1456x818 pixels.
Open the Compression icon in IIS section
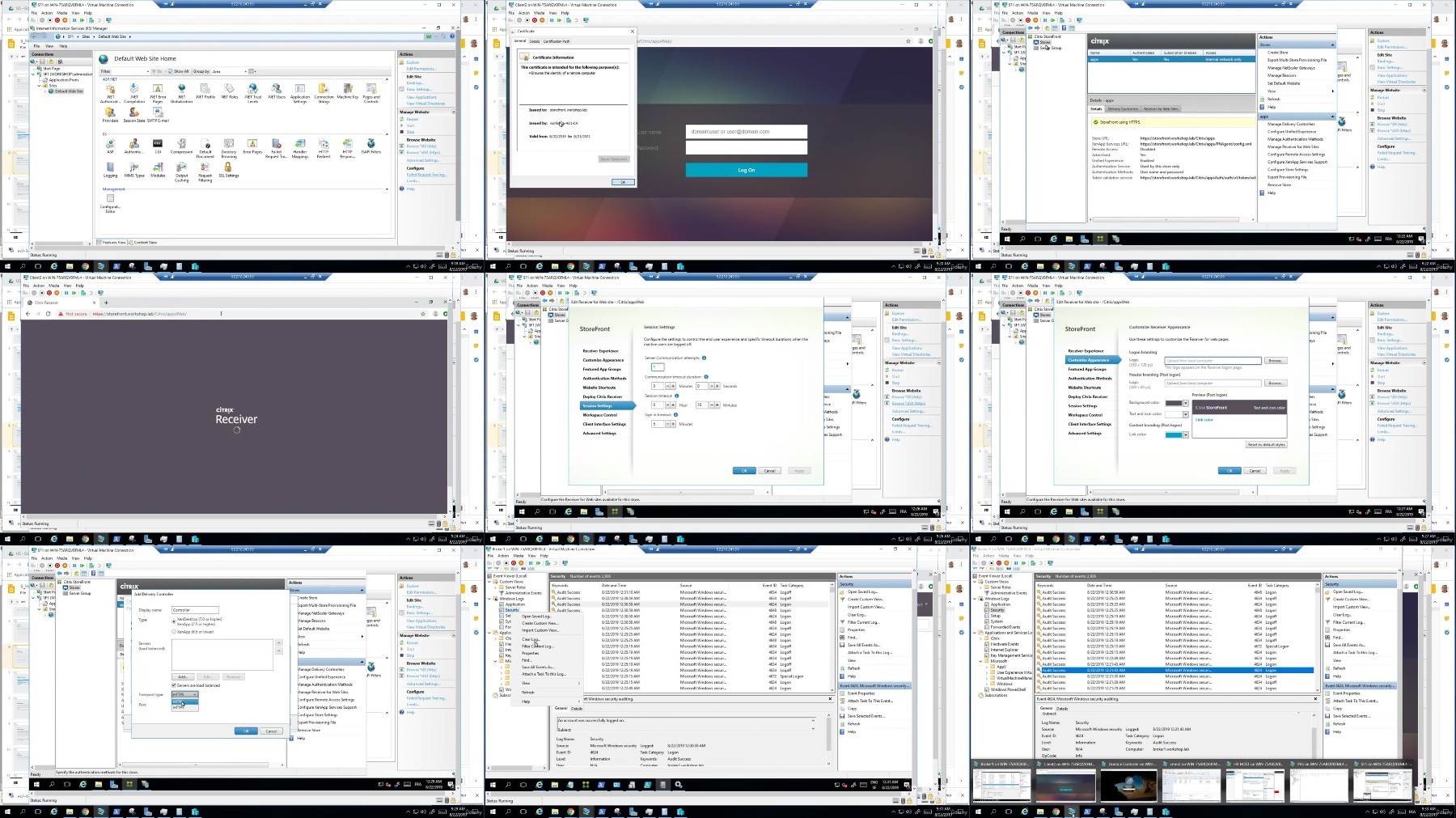tap(181, 146)
